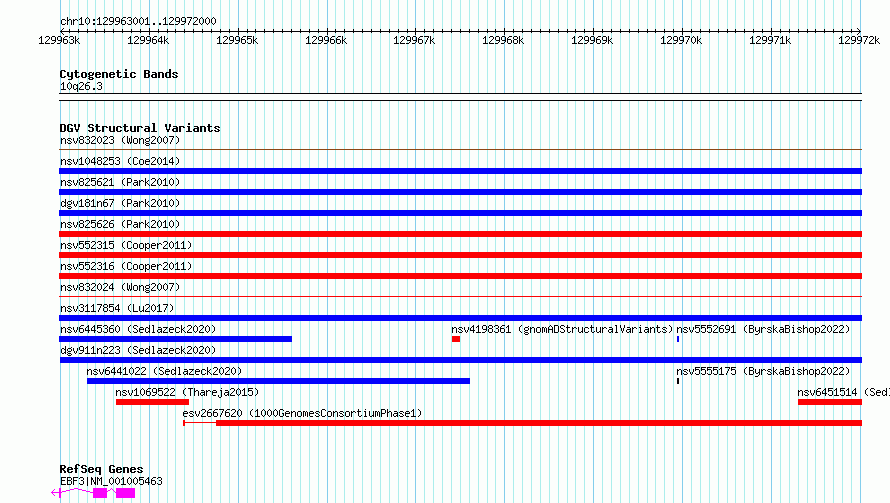Select gene label EBF3|NM_001005463
Viewport: 890px width, 503px height.
tap(111, 481)
